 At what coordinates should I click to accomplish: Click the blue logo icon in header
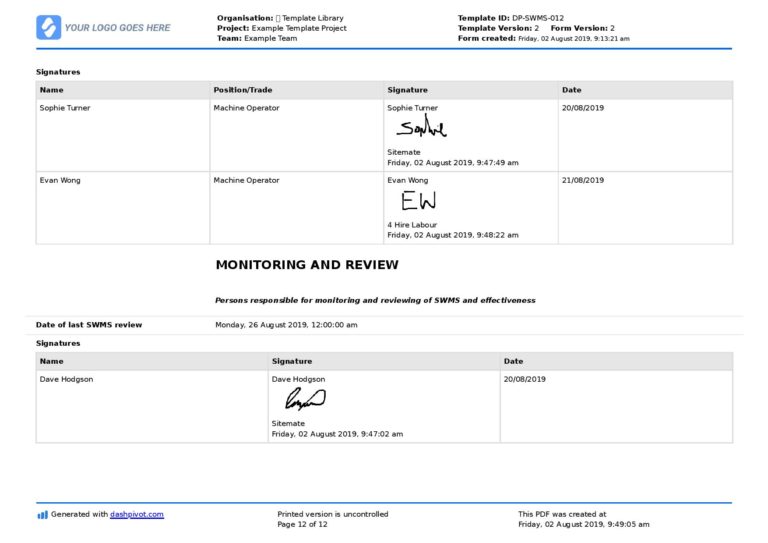point(48,27)
